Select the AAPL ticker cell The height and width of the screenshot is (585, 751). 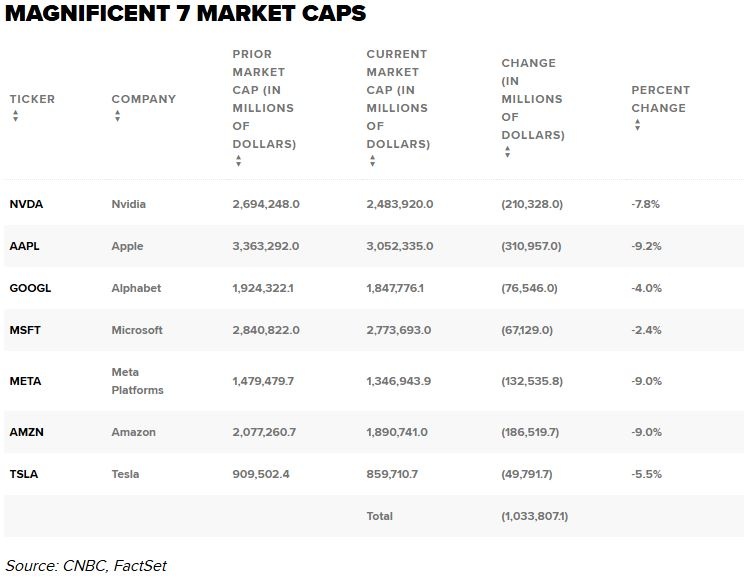(x=25, y=246)
